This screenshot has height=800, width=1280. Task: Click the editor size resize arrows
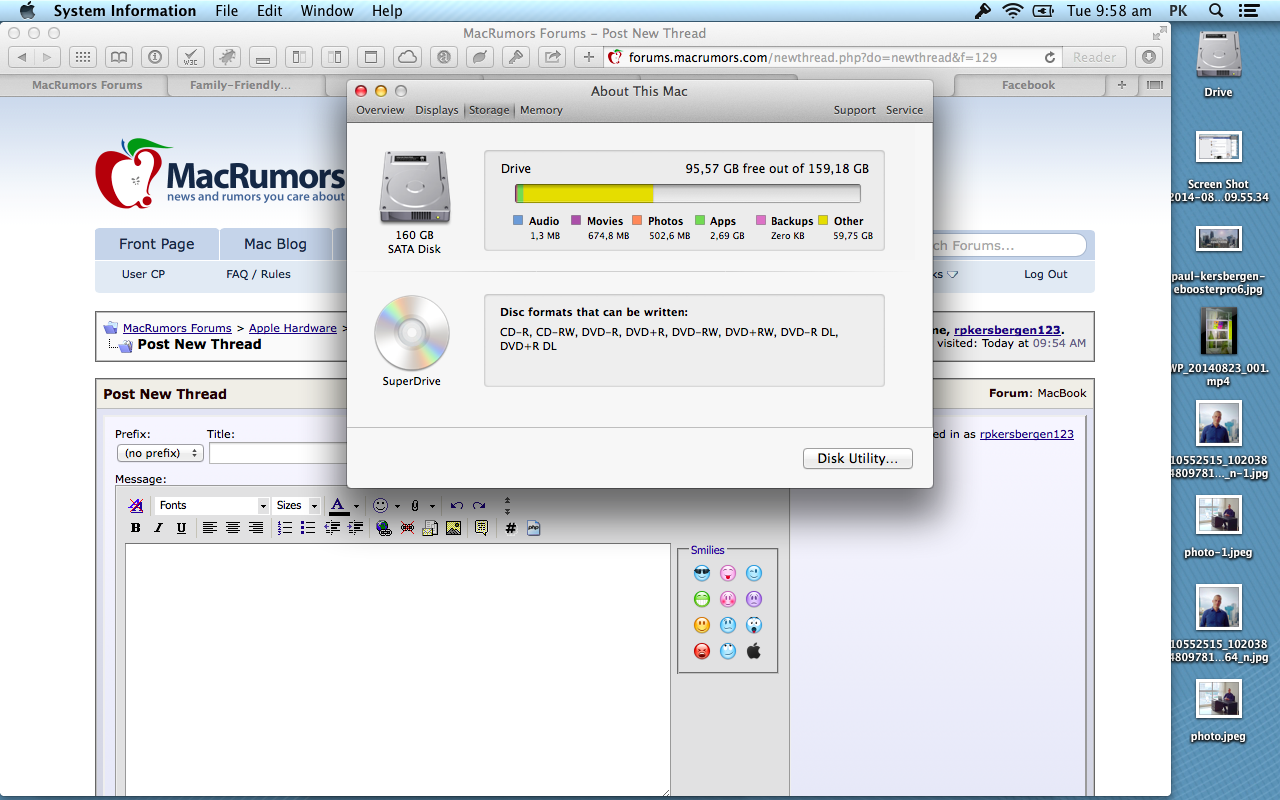[x=507, y=506]
